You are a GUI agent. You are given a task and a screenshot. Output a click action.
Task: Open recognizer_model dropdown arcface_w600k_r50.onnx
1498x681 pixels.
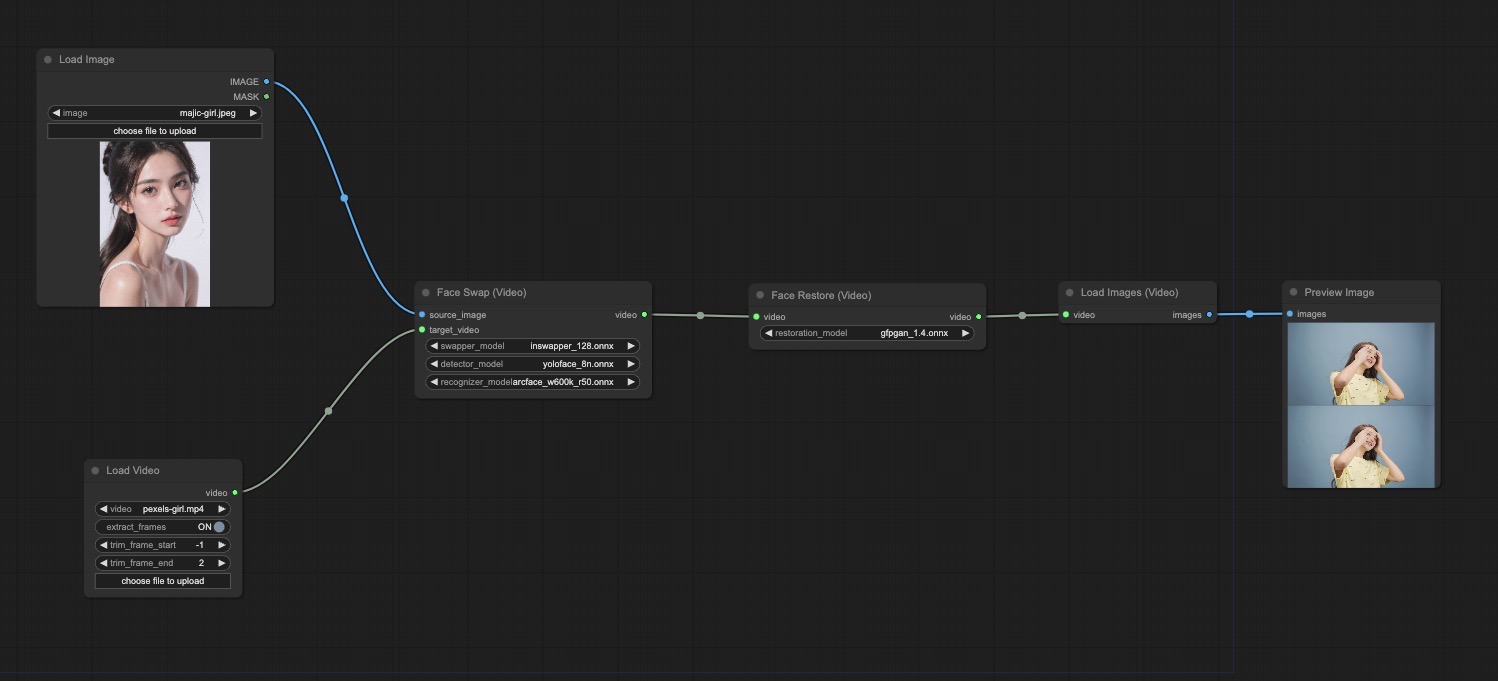tap(533, 382)
